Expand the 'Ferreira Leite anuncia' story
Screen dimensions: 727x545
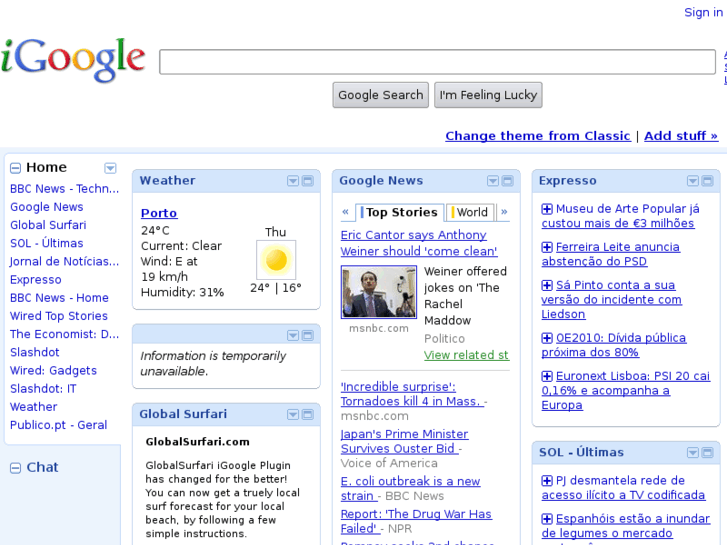pyautogui.click(x=547, y=247)
